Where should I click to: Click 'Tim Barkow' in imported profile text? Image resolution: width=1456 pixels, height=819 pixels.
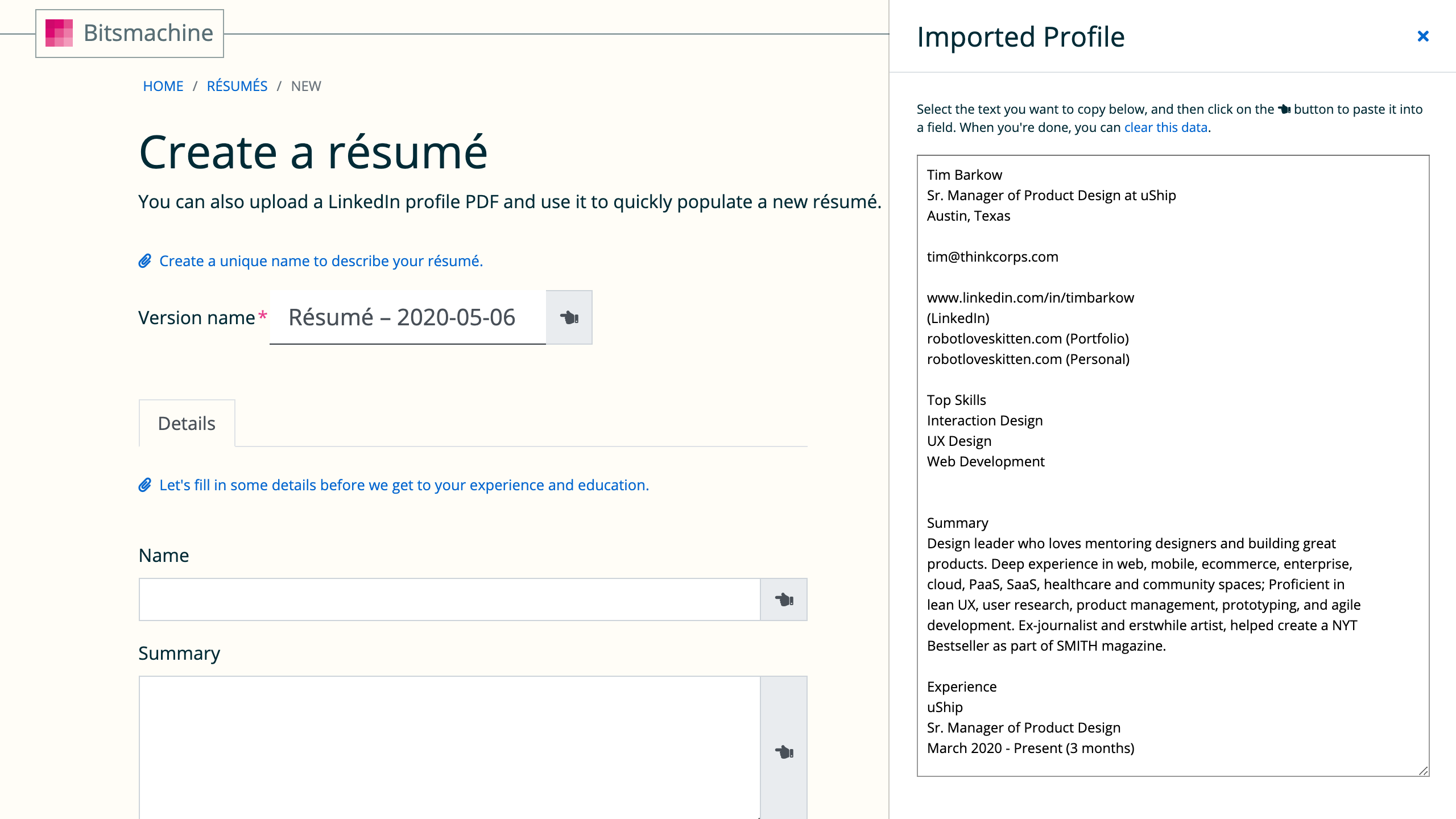965,175
